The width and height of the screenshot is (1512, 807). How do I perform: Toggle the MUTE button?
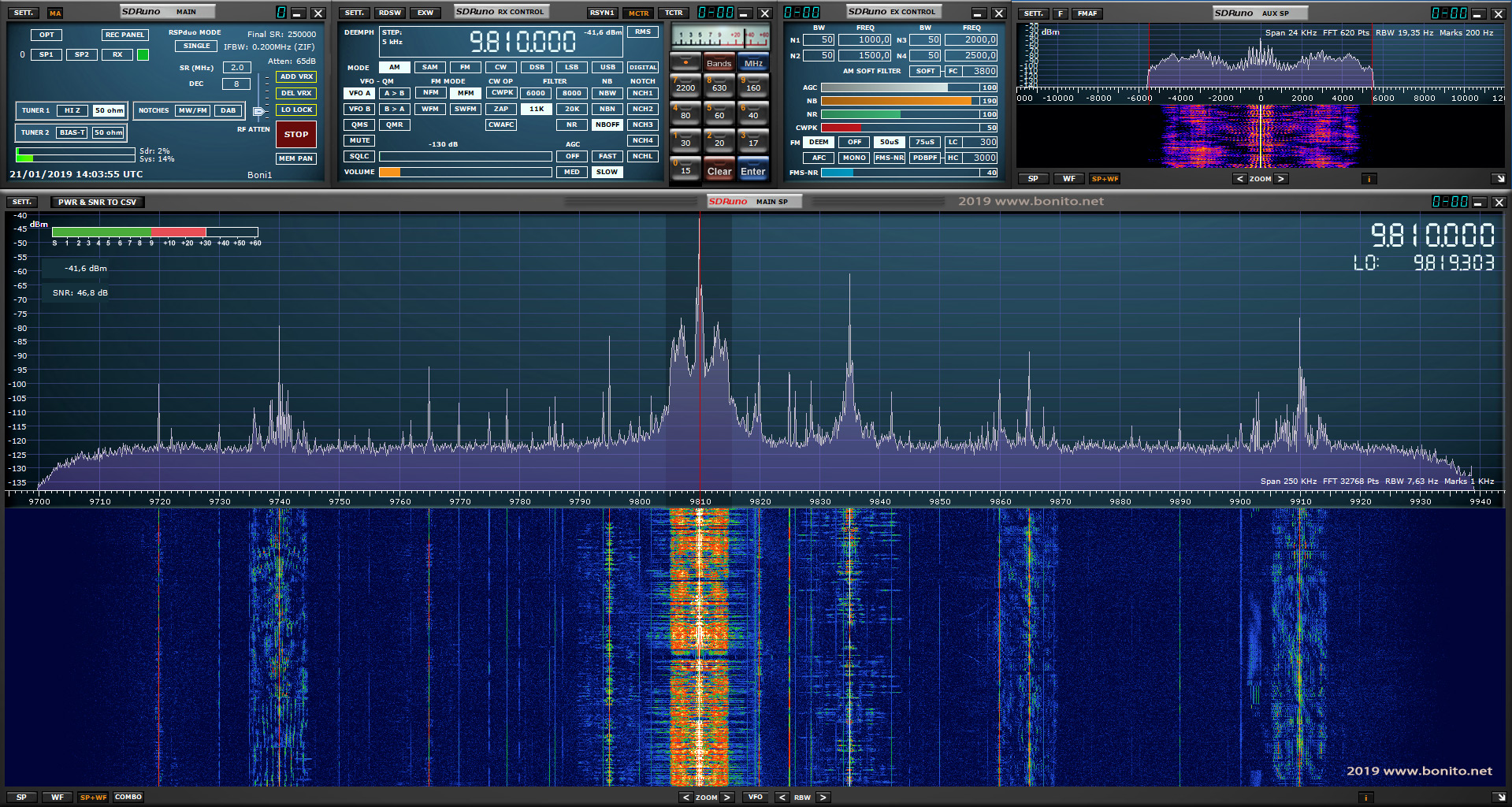[359, 140]
